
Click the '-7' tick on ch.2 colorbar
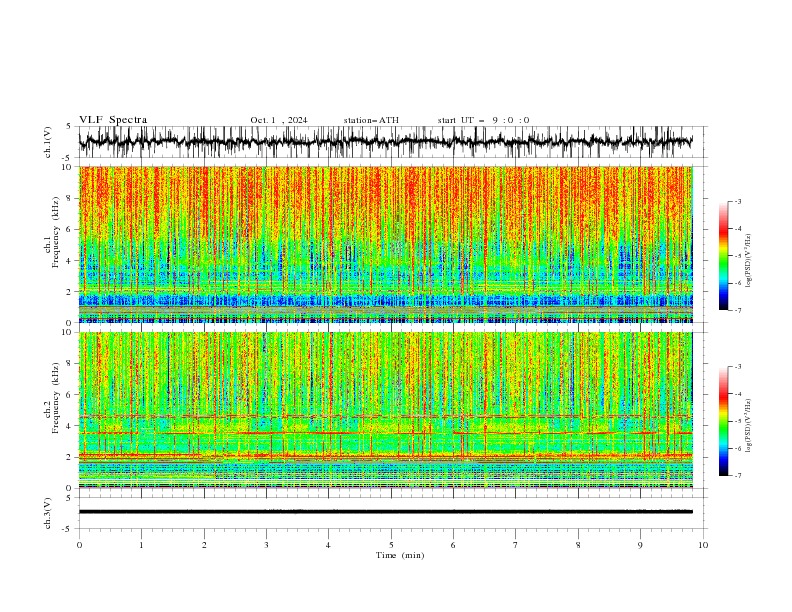point(737,476)
